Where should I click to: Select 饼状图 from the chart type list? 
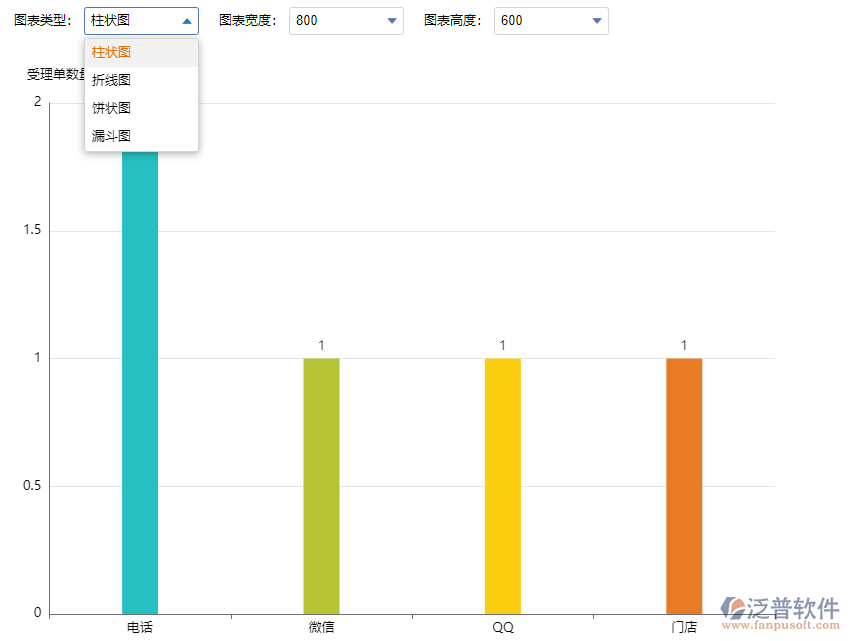(x=110, y=107)
